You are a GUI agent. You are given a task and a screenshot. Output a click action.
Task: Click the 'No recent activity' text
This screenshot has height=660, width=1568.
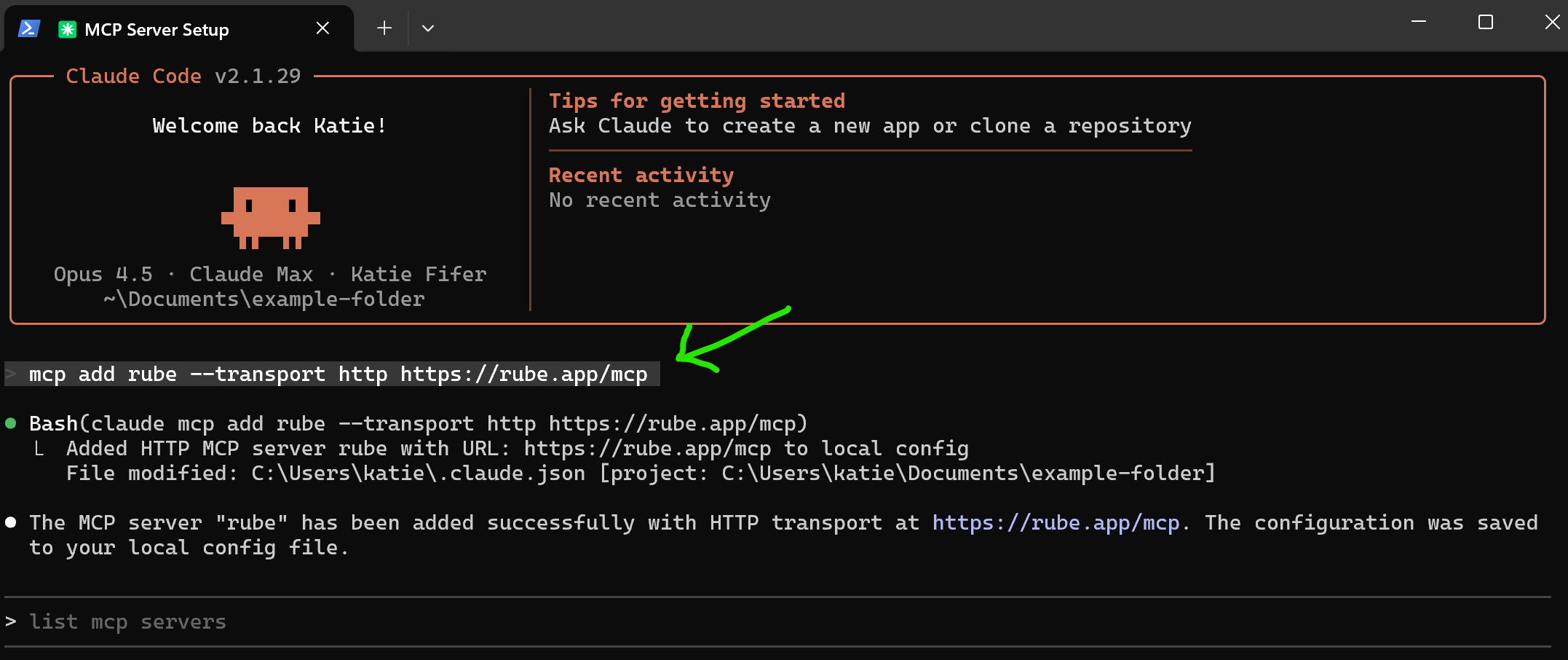coord(660,200)
